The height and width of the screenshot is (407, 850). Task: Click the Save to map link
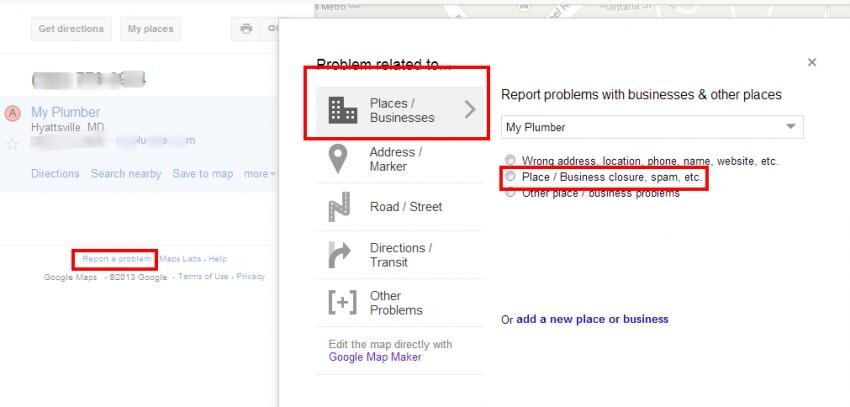click(x=203, y=174)
